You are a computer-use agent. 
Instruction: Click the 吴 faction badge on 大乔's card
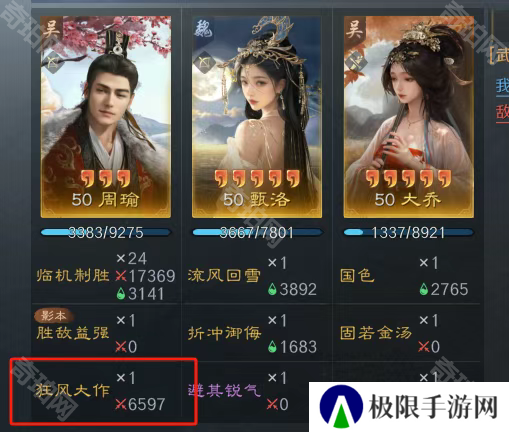coord(355,29)
